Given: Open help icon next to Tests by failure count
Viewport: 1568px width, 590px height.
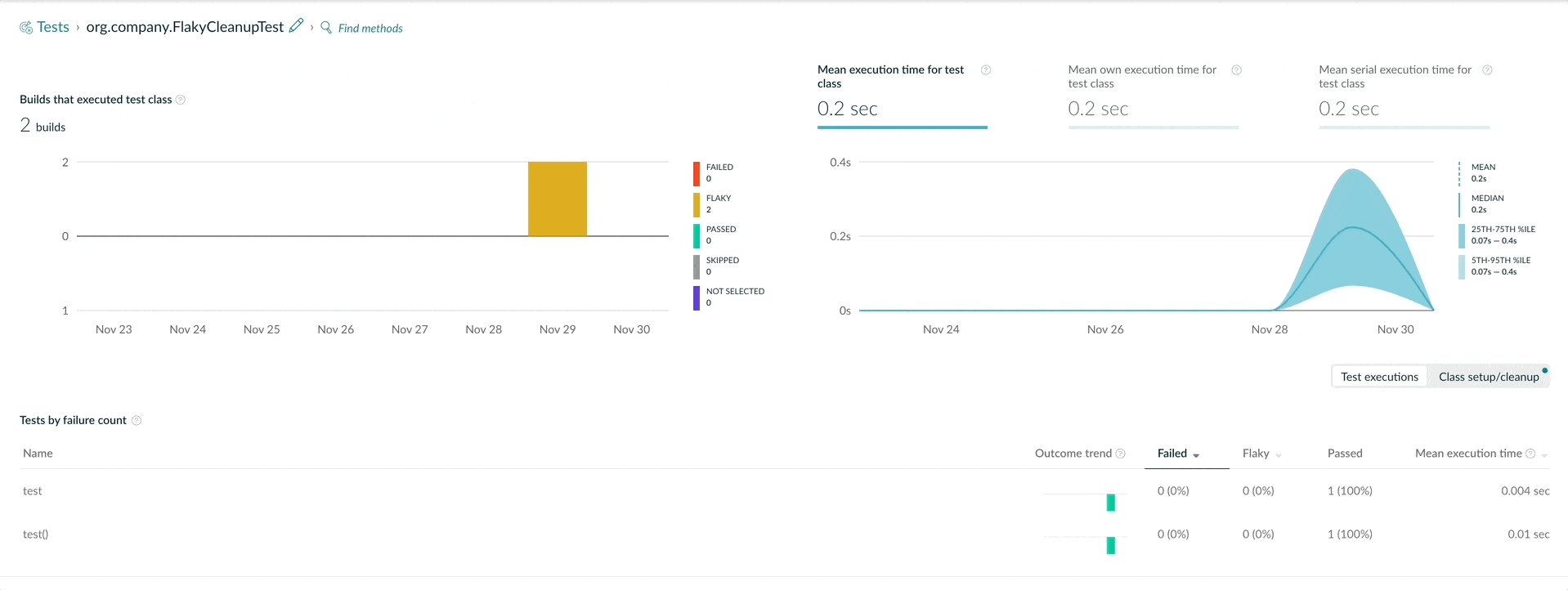Looking at the screenshot, I should pos(137,421).
